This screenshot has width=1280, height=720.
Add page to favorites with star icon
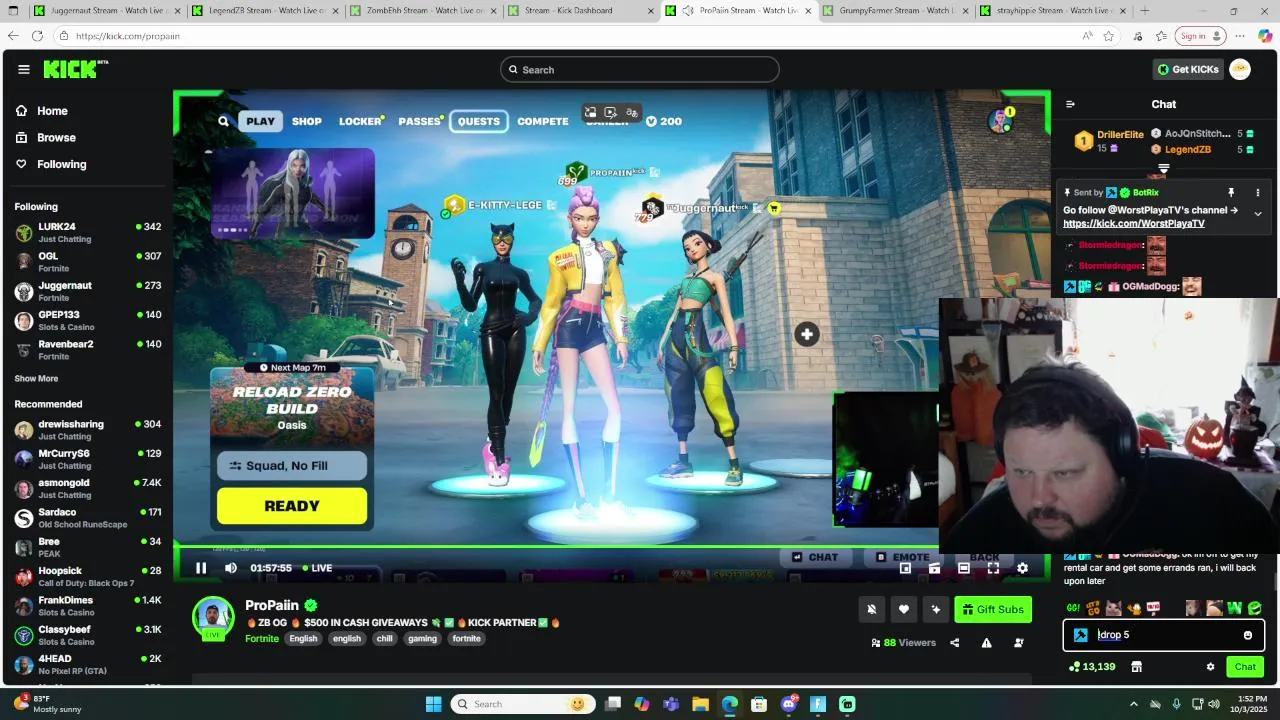point(1108,36)
